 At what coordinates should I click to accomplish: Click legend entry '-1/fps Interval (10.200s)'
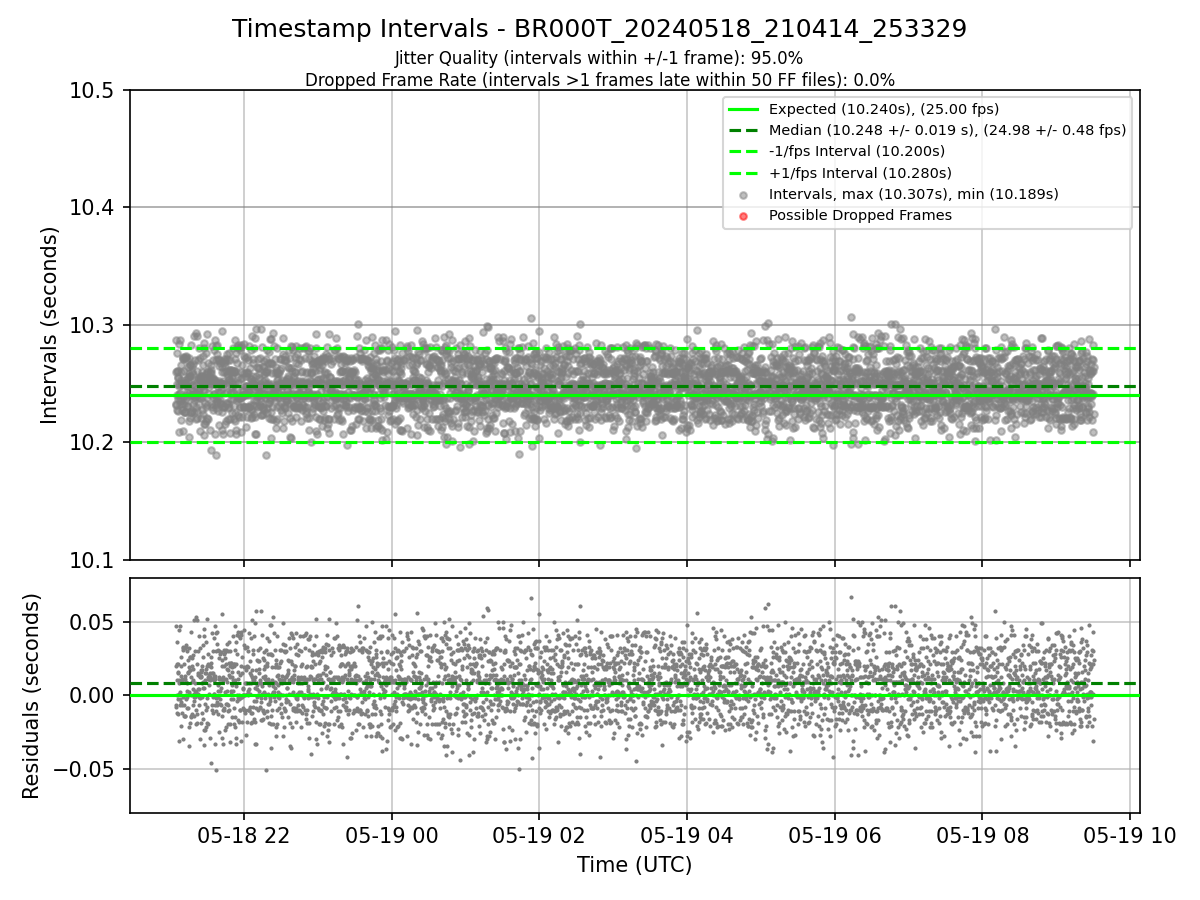point(856,151)
